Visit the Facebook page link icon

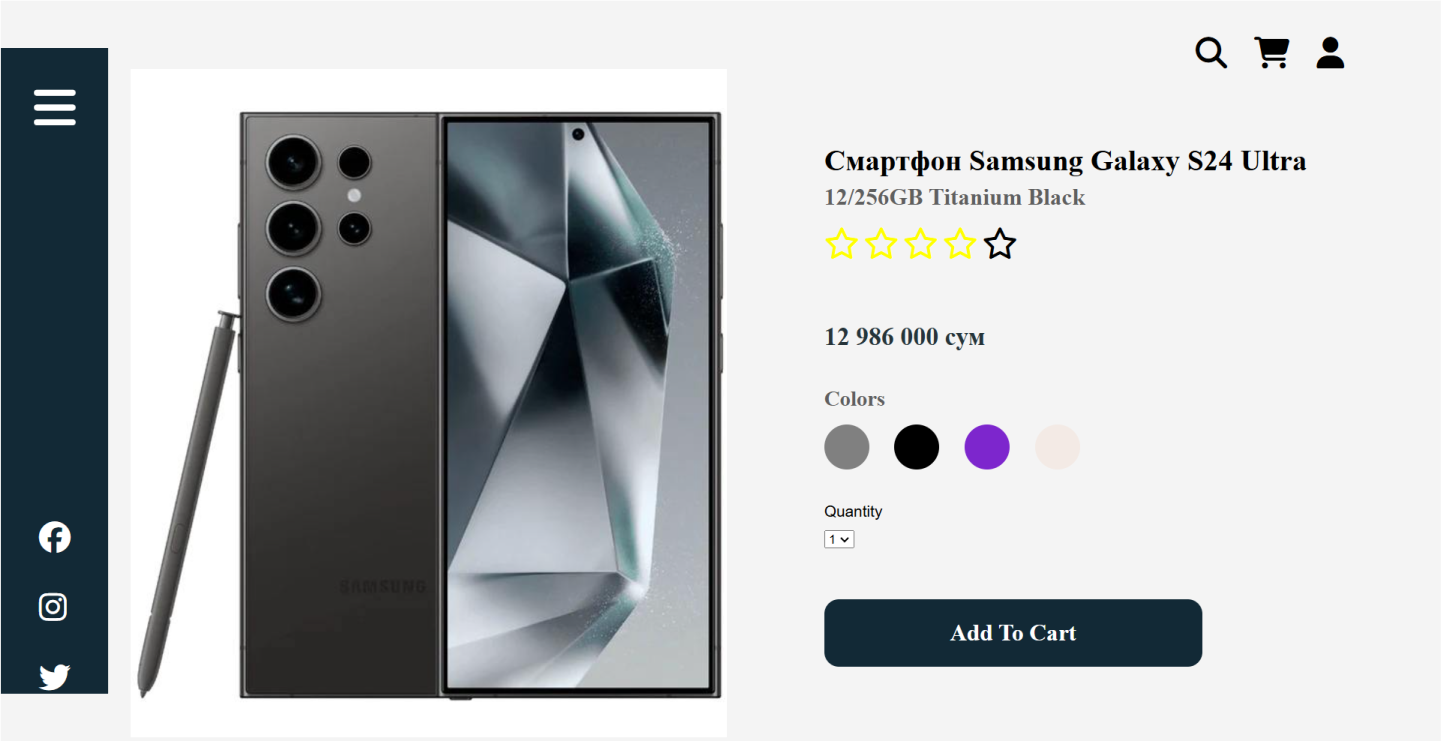55,537
